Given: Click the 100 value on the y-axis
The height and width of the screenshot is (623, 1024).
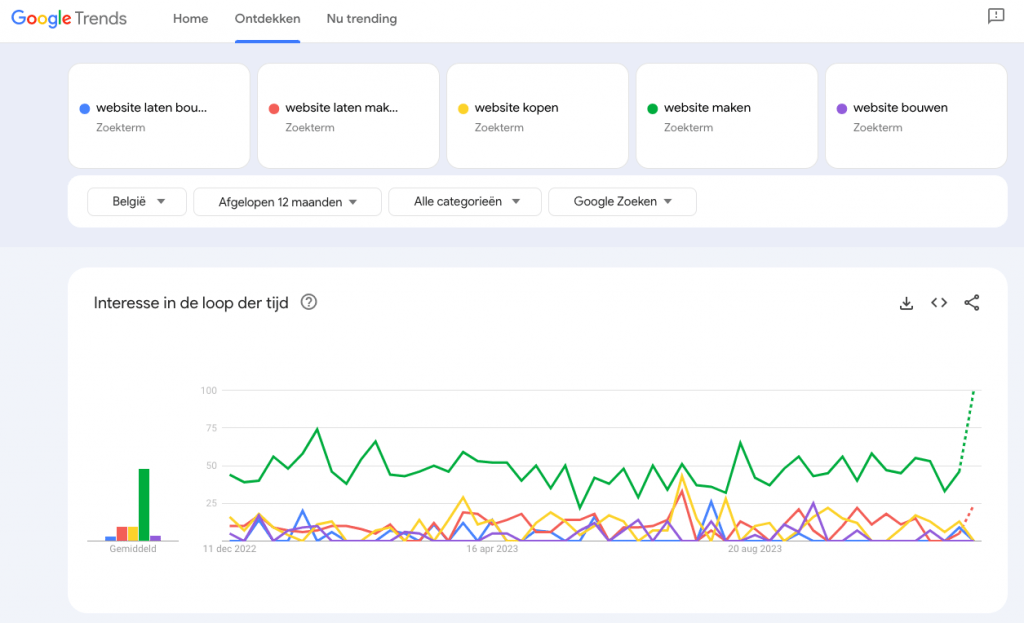Looking at the screenshot, I should pyautogui.click(x=208, y=391).
